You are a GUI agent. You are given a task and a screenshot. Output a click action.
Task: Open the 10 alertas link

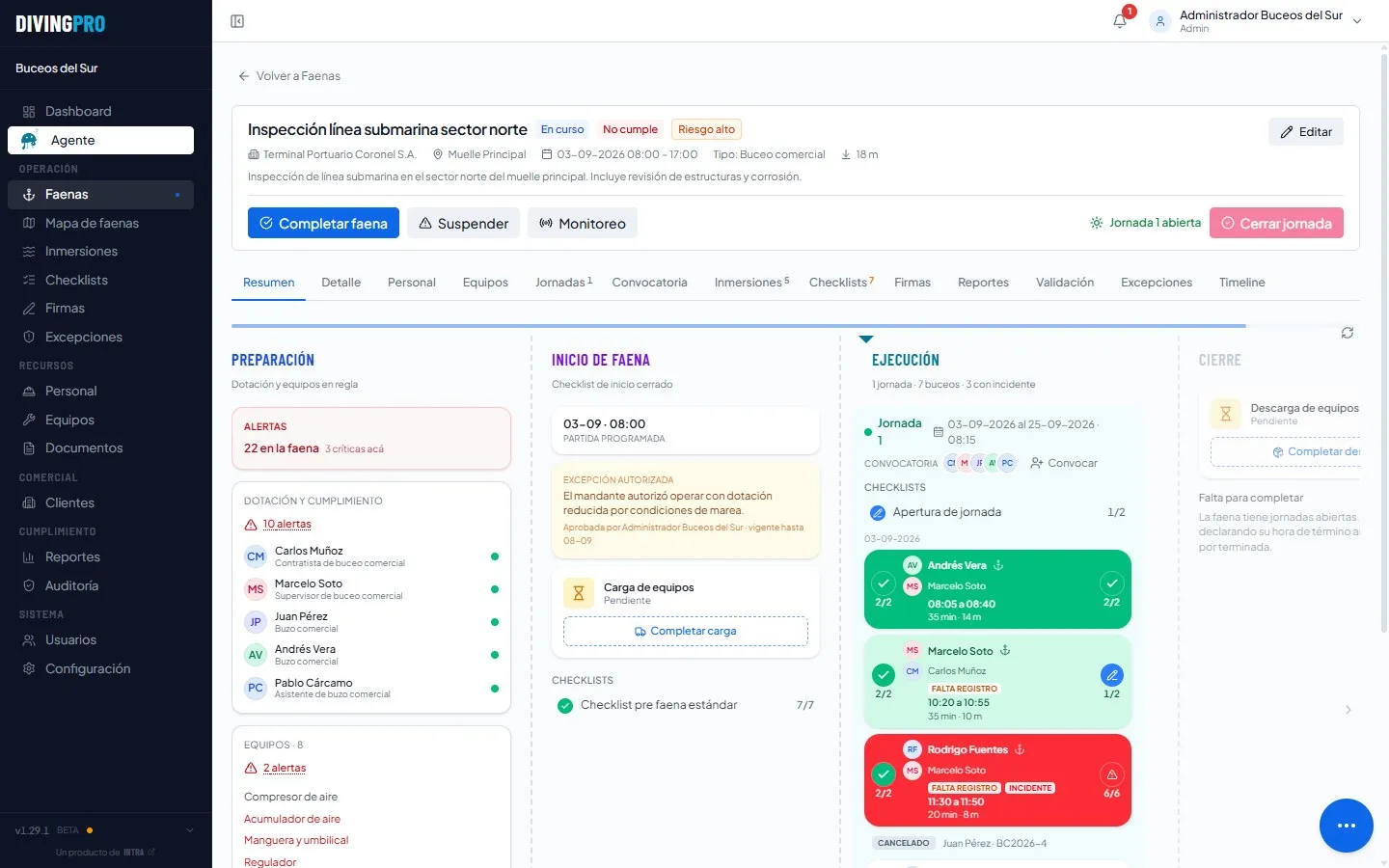click(x=287, y=525)
